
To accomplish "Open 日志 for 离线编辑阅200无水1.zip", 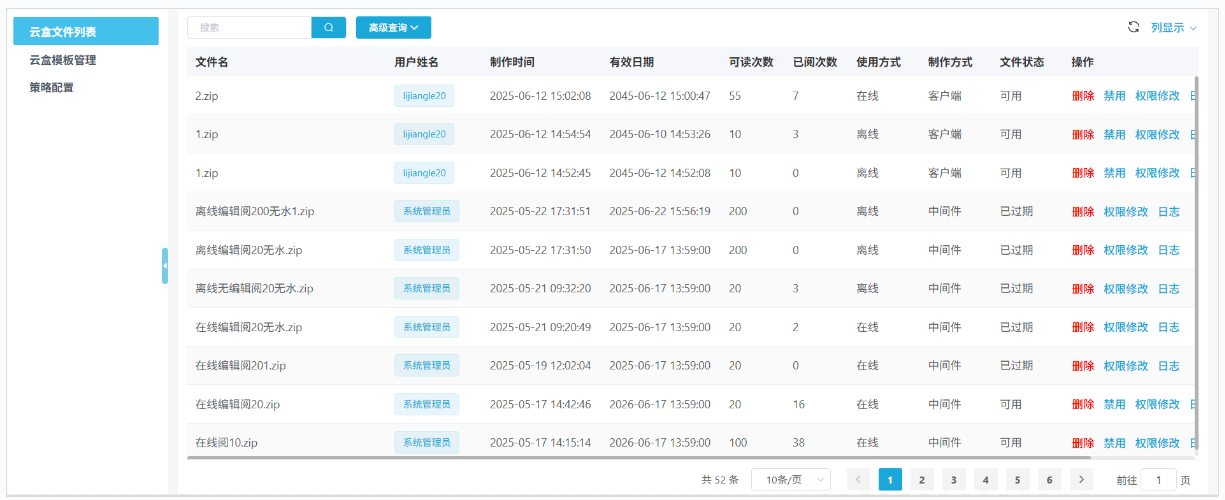I will [x=1168, y=212].
